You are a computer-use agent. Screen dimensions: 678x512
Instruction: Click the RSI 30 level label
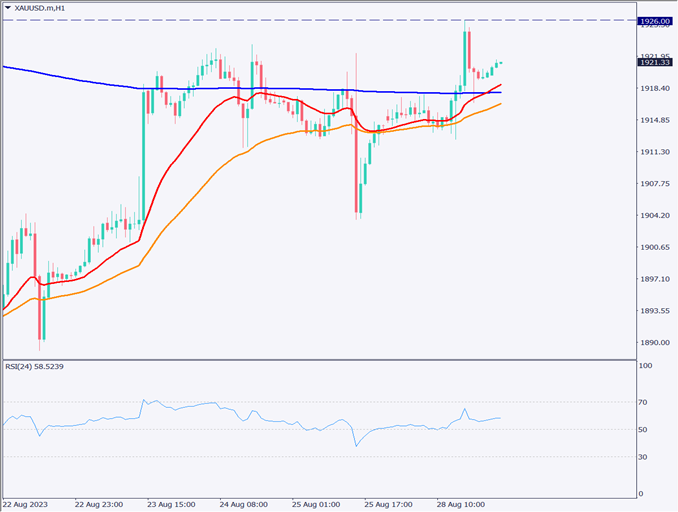point(646,457)
